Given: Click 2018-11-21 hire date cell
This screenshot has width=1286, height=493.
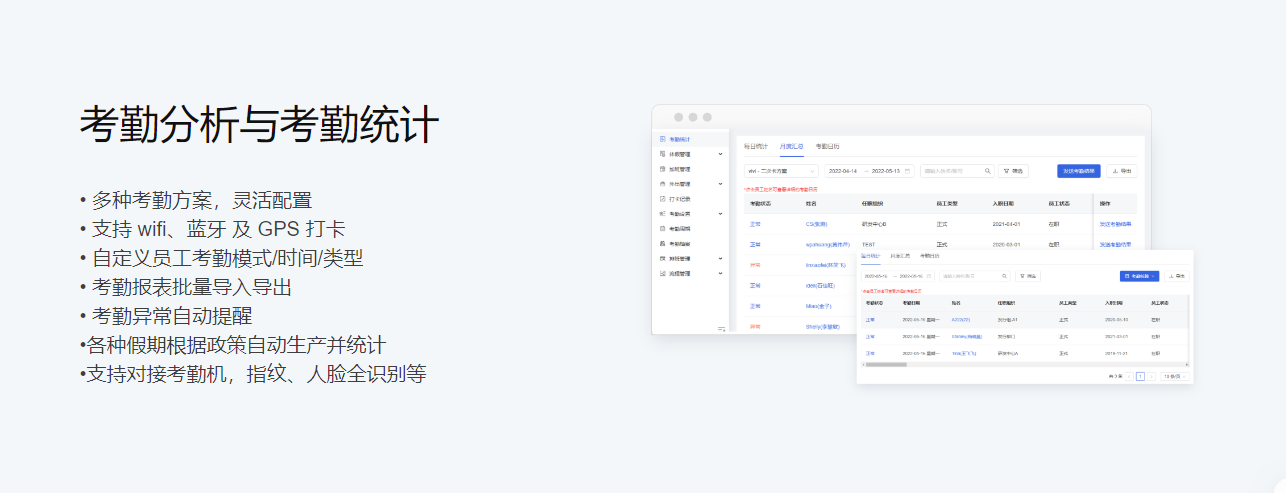Looking at the screenshot, I should click(x=1116, y=353).
